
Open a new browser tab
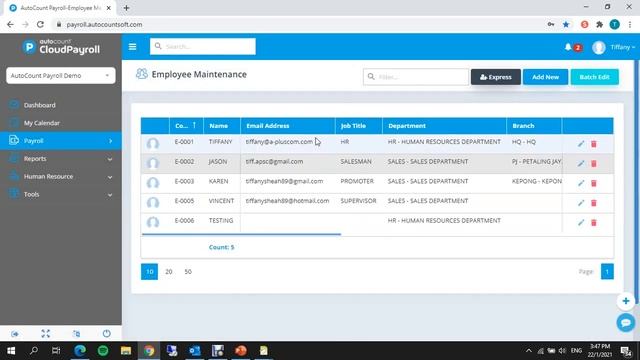coord(127,8)
